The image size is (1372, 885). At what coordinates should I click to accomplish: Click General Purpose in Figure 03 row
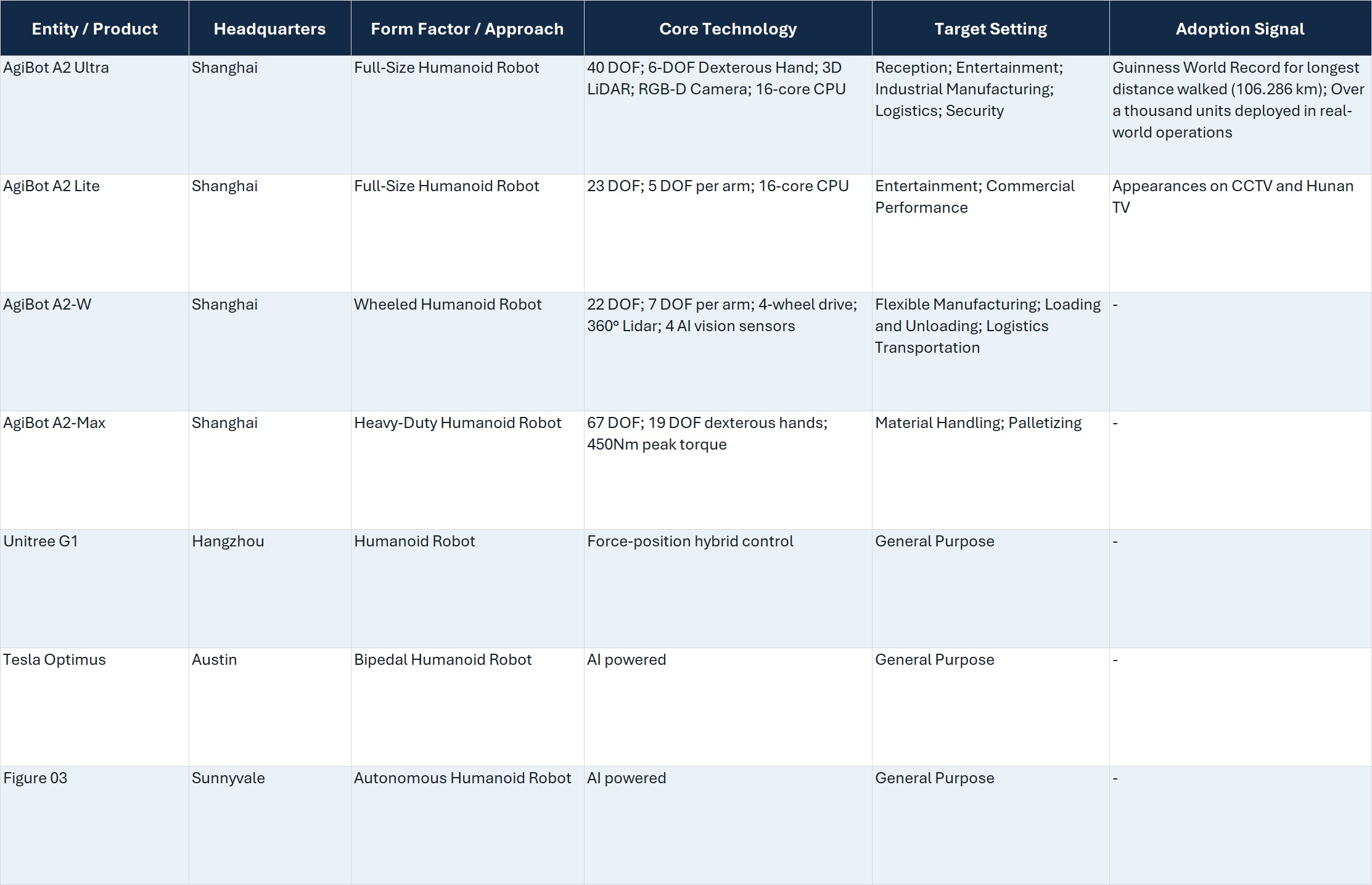990,825
